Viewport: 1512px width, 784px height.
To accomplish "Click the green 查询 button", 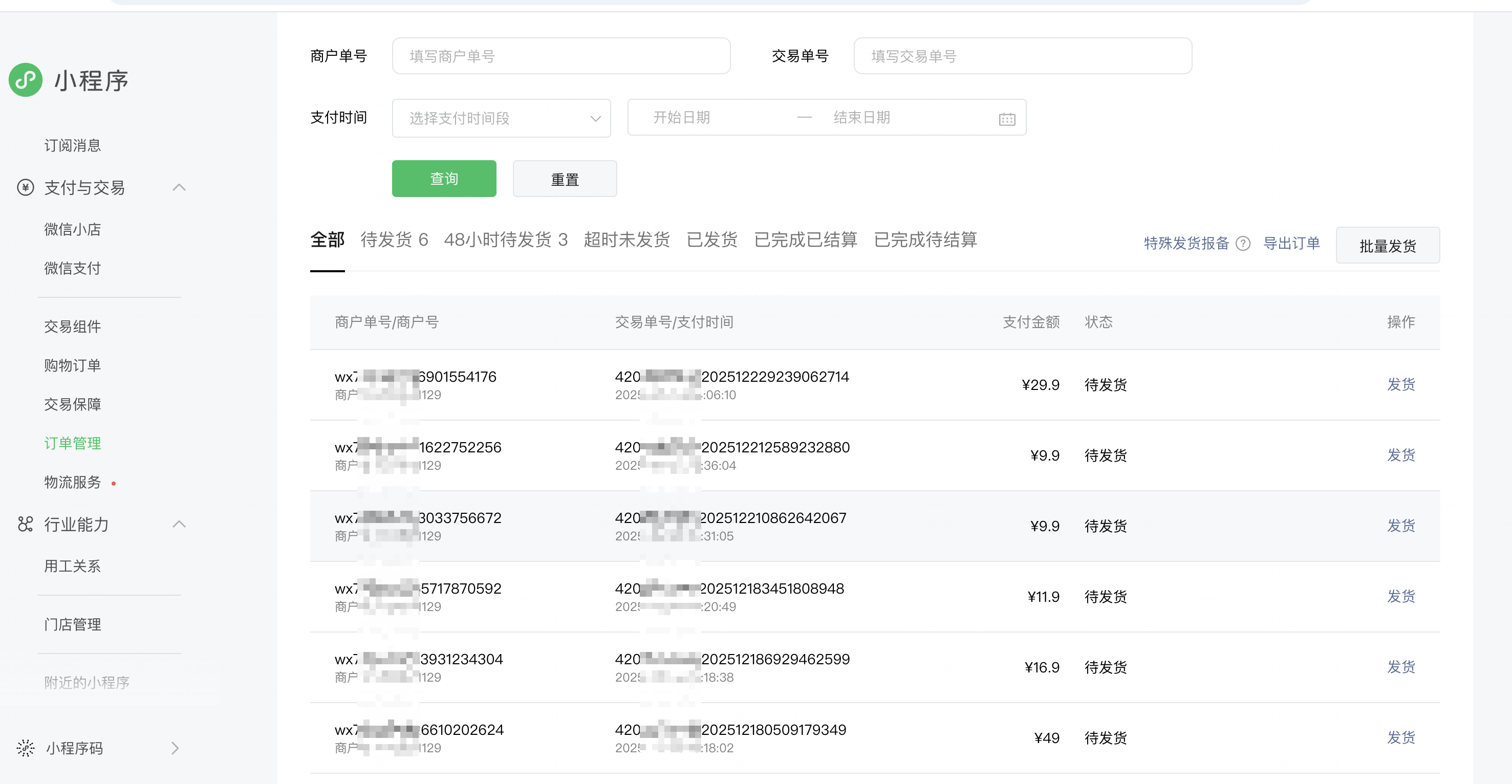I will (444, 179).
